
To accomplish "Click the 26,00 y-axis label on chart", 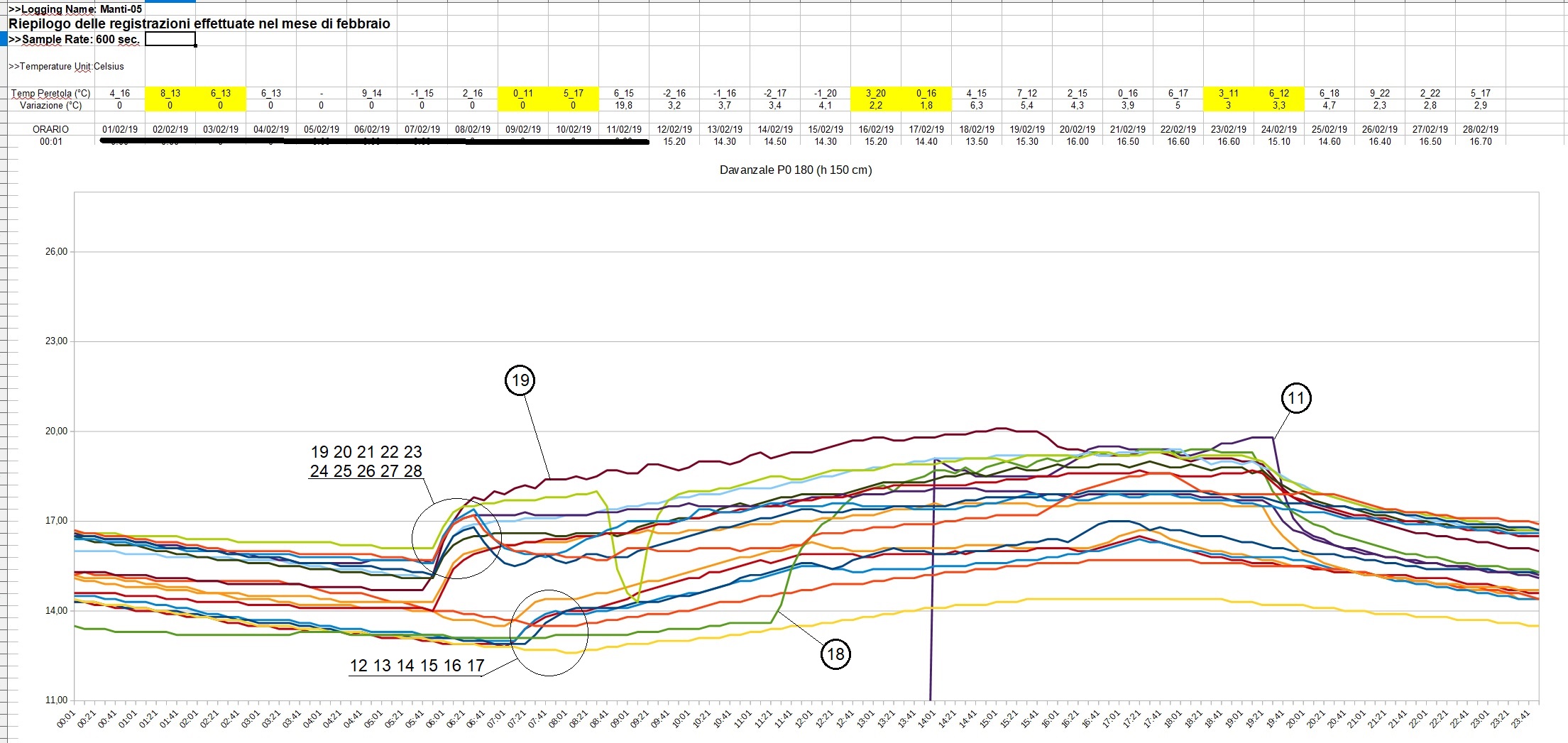I will pyautogui.click(x=57, y=252).
